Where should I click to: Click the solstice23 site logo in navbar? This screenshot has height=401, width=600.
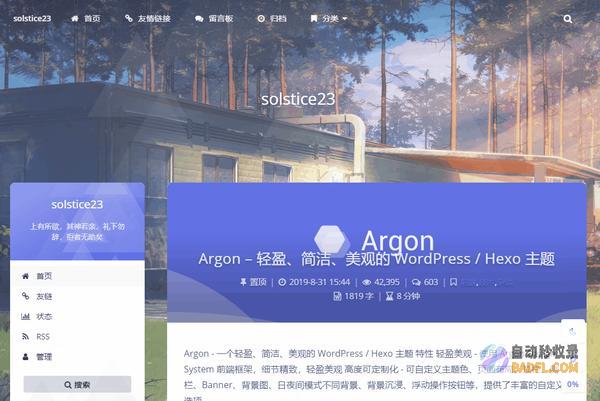32,18
